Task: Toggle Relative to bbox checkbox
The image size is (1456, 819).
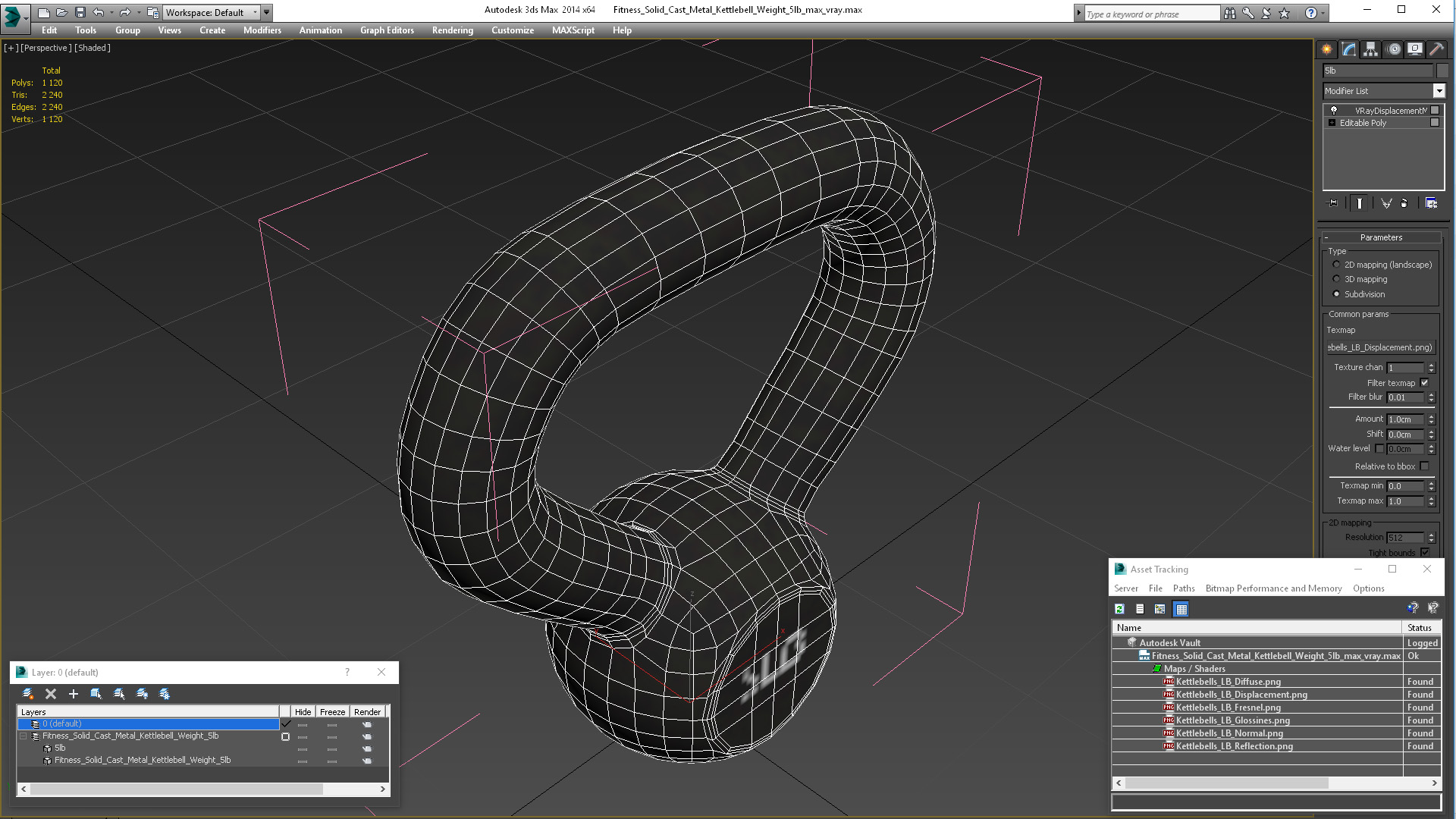Action: pos(1424,466)
